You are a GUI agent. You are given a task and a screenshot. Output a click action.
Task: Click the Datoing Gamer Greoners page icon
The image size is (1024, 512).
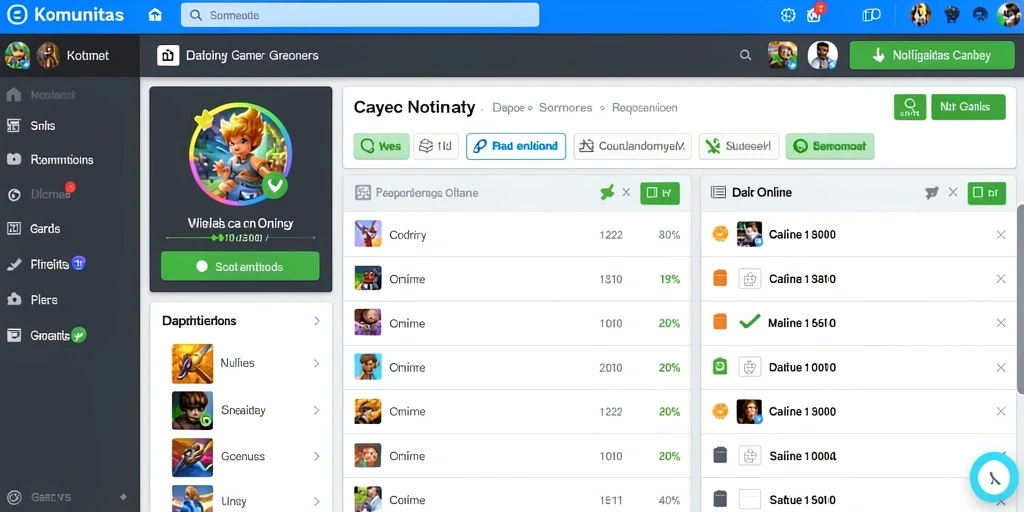[168, 56]
